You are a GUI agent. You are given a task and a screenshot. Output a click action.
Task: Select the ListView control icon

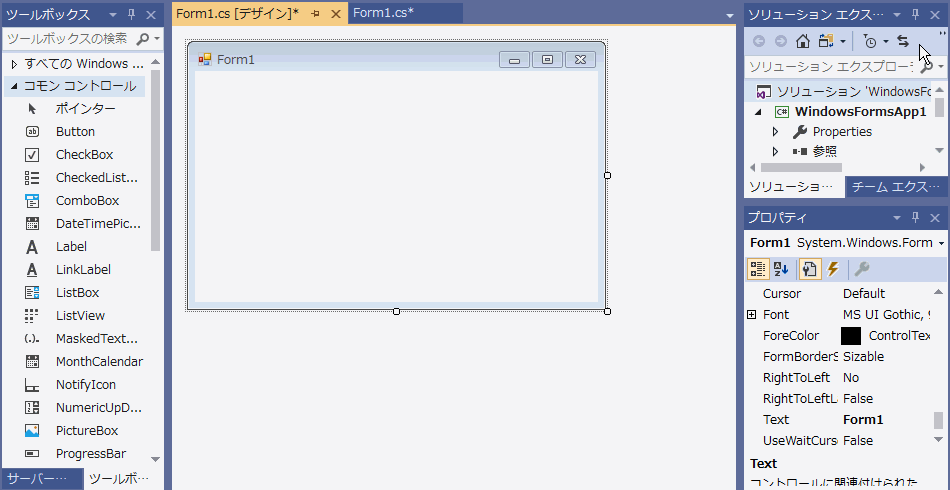[x=32, y=316]
